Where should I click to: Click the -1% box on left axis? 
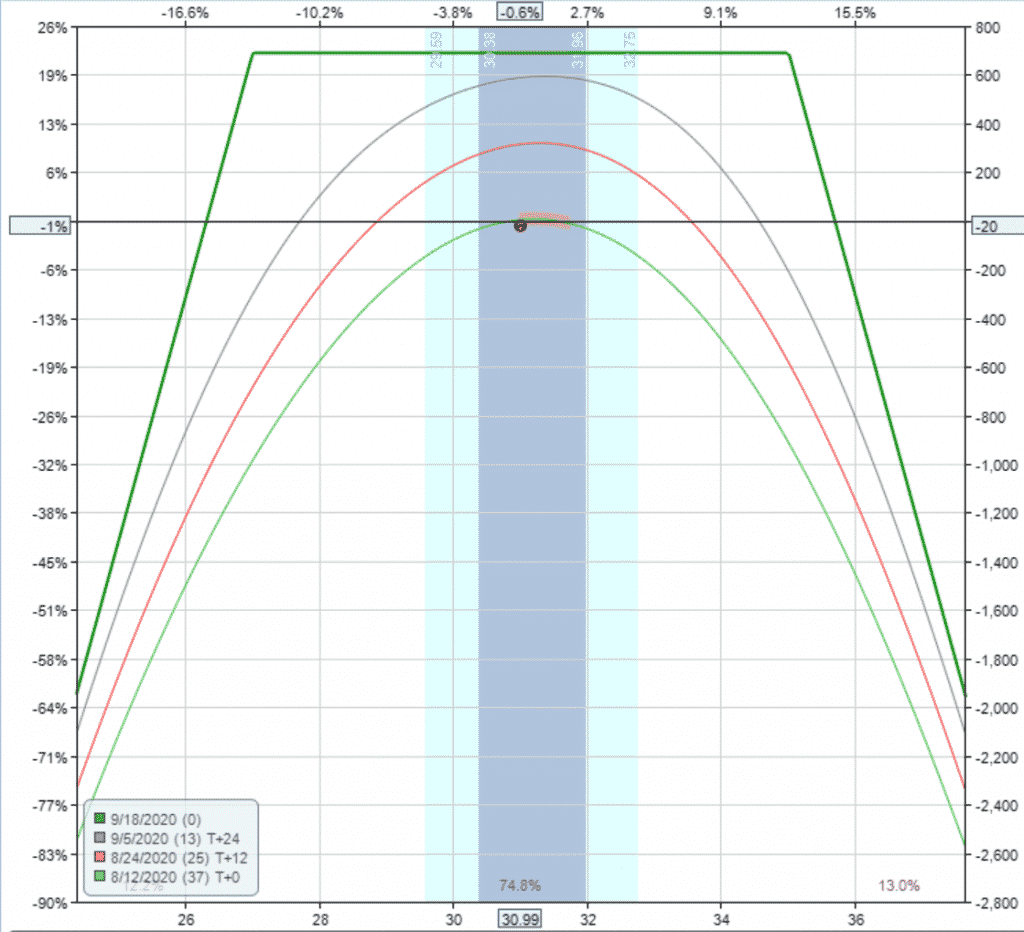(40, 226)
